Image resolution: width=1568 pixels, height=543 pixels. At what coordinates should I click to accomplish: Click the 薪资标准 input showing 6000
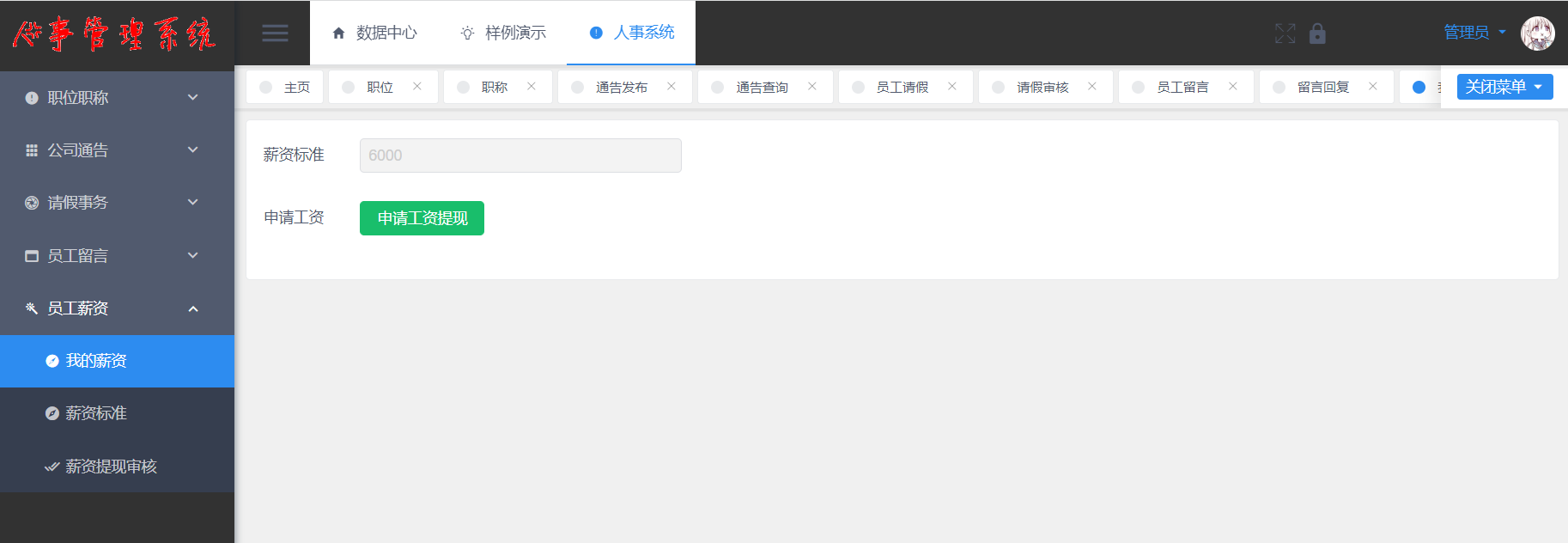[x=520, y=156]
